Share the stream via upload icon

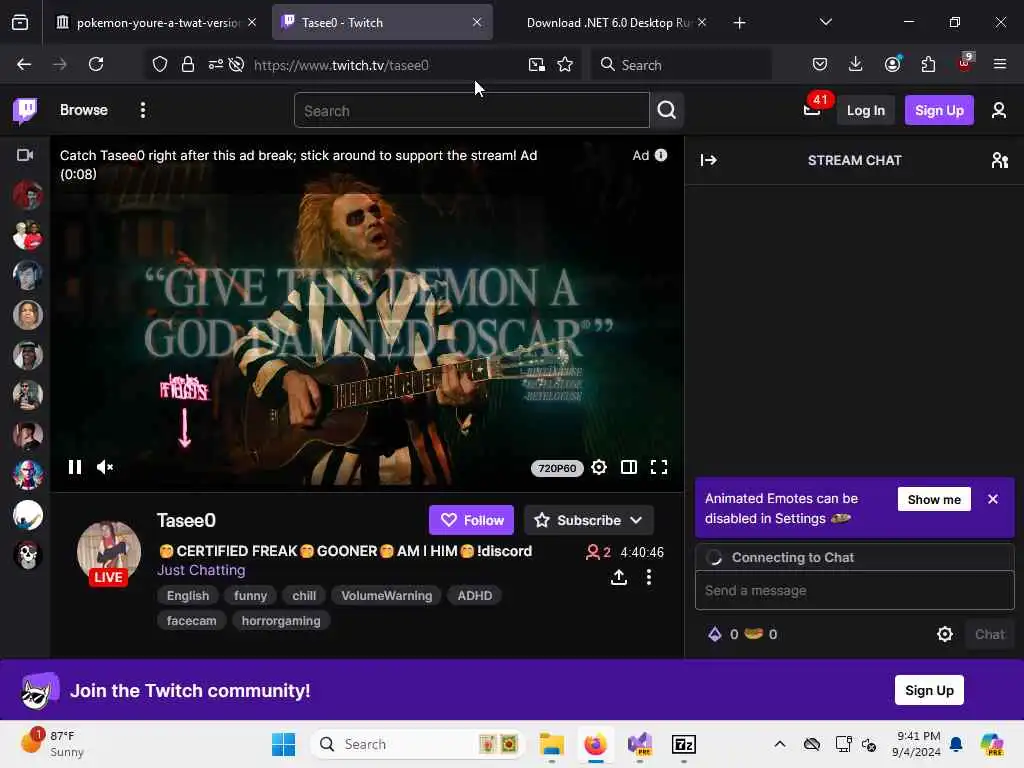pos(618,577)
